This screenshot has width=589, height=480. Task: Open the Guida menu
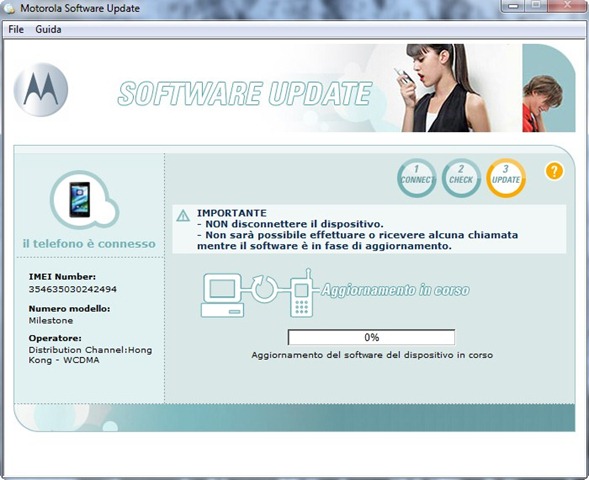(48, 29)
